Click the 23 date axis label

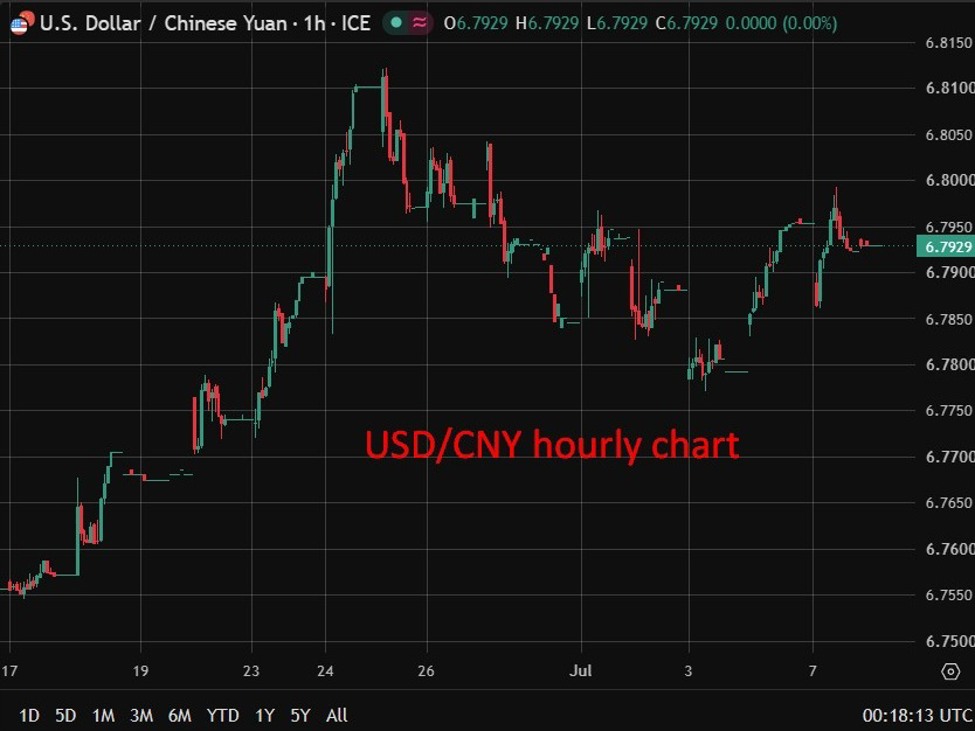pos(251,671)
